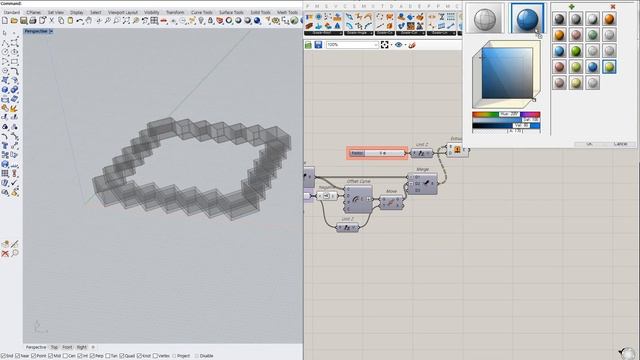This screenshot has width=640, height=360.
Task: Toggle the Cen osnap checkbox
Action: click(x=65, y=356)
